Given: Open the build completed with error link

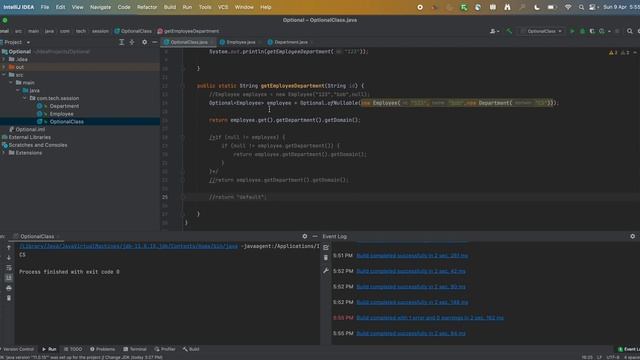Looking at the screenshot, I should (430, 318).
